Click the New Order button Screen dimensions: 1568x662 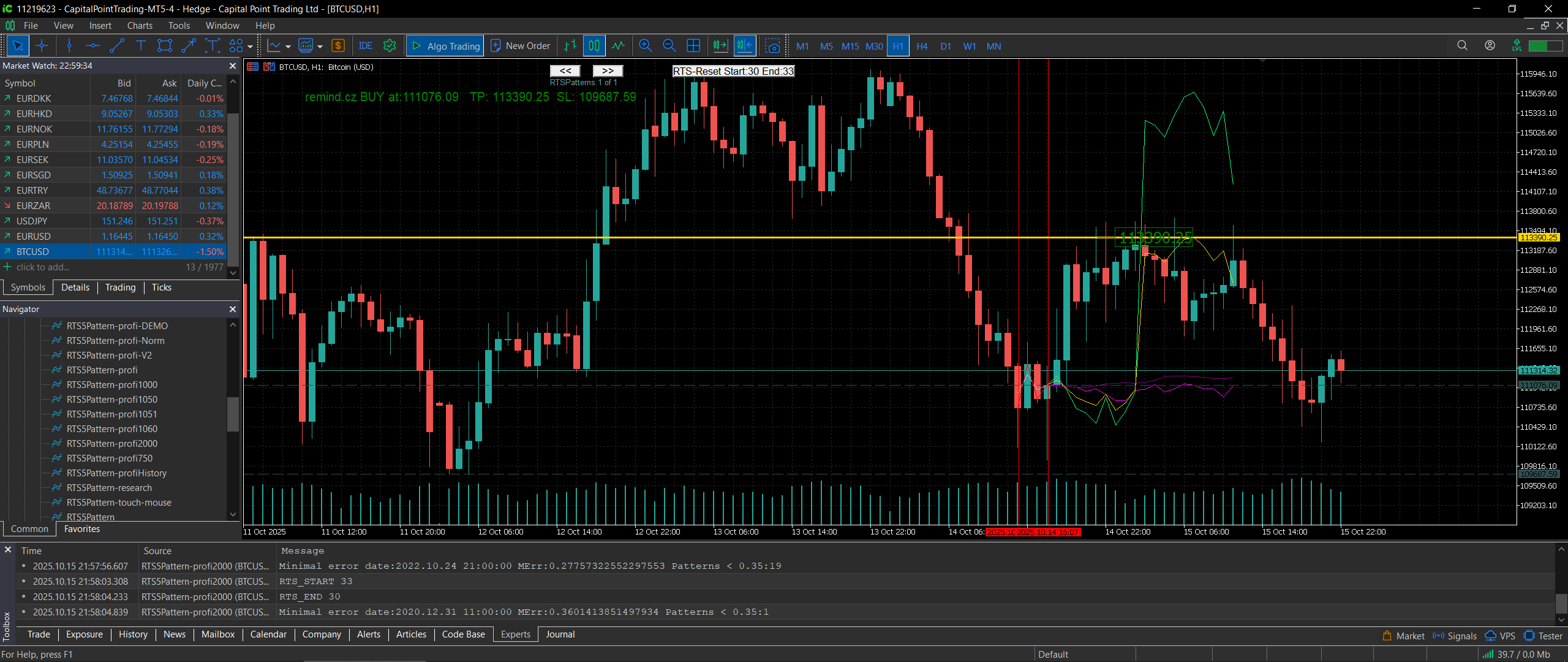click(x=521, y=46)
